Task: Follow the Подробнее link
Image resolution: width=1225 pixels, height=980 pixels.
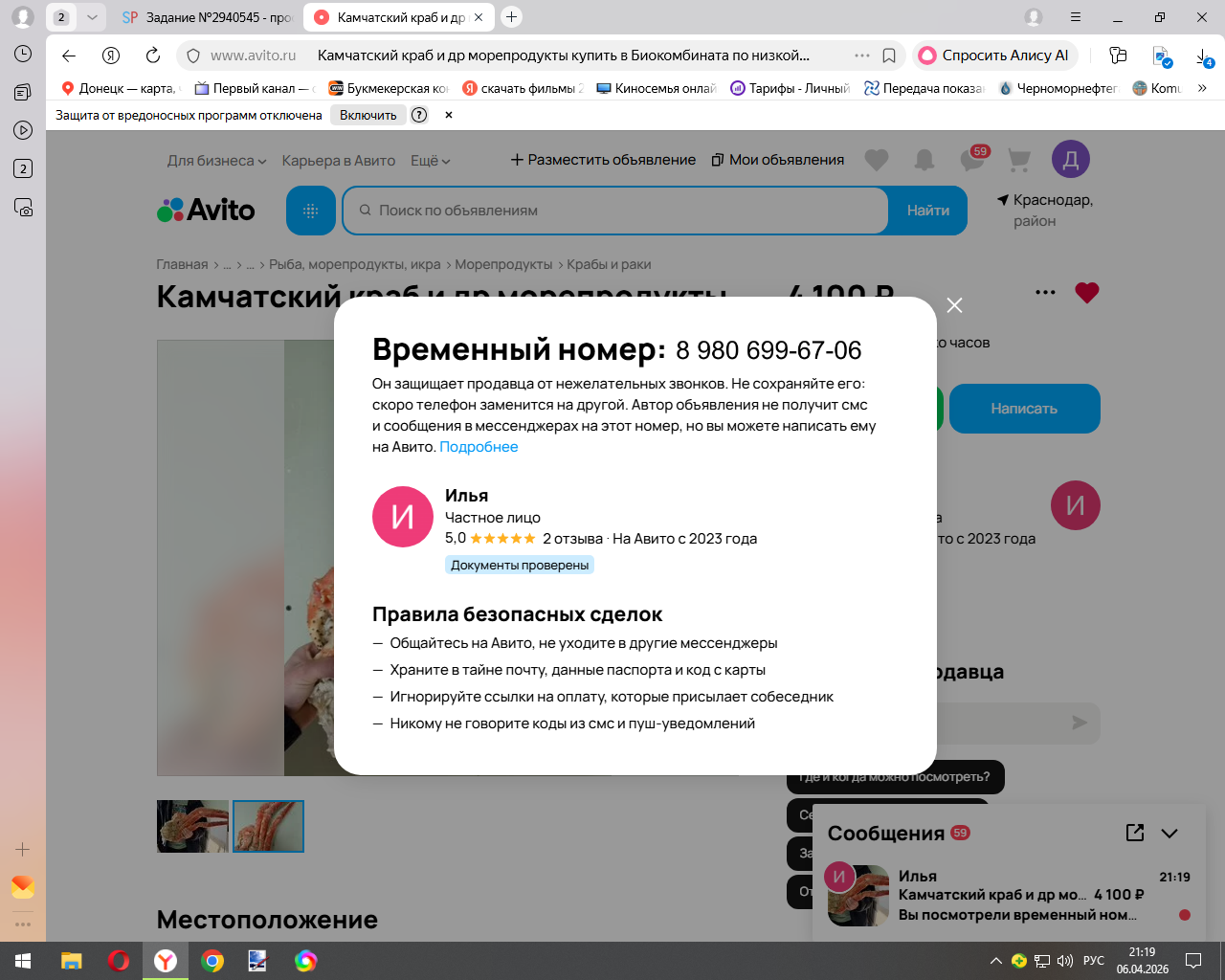Action: 479,447
